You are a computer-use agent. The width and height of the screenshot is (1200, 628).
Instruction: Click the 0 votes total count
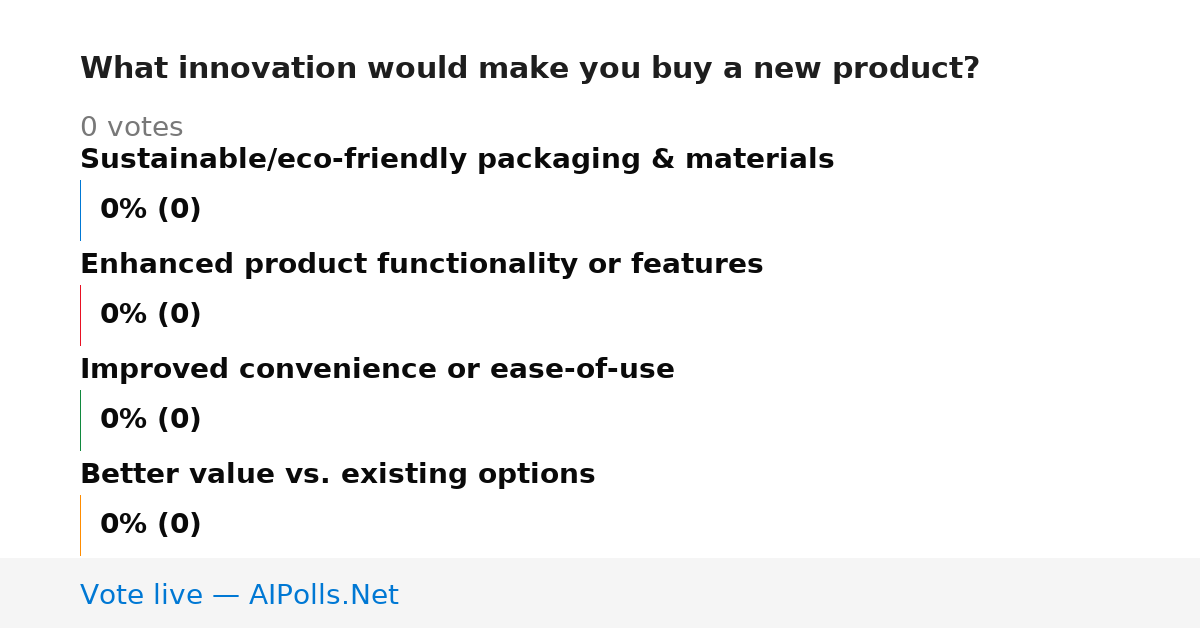pyautogui.click(x=131, y=128)
